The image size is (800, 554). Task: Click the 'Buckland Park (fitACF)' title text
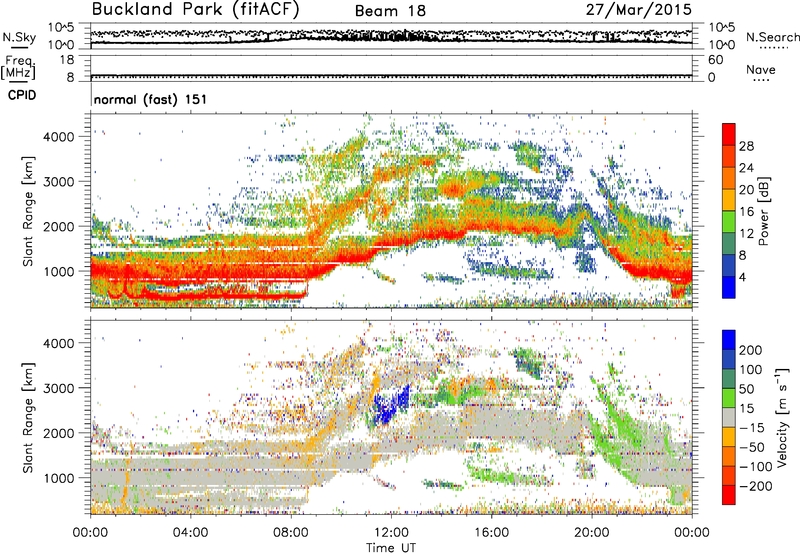(195, 9)
